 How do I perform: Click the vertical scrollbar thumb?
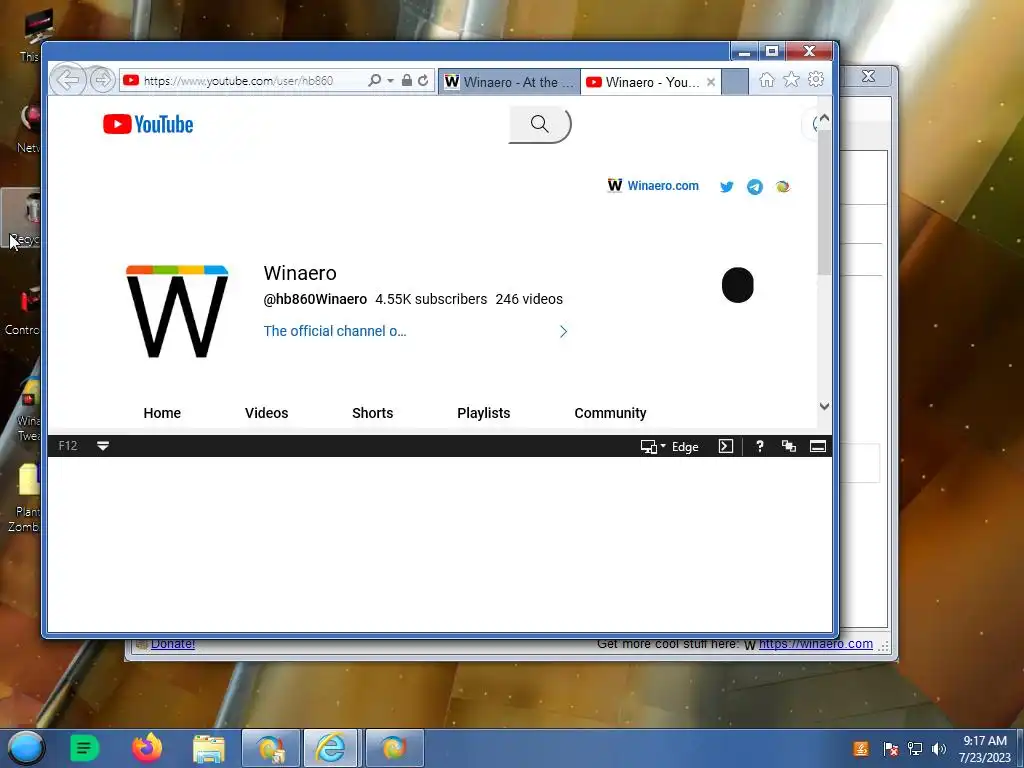pyautogui.click(x=824, y=202)
